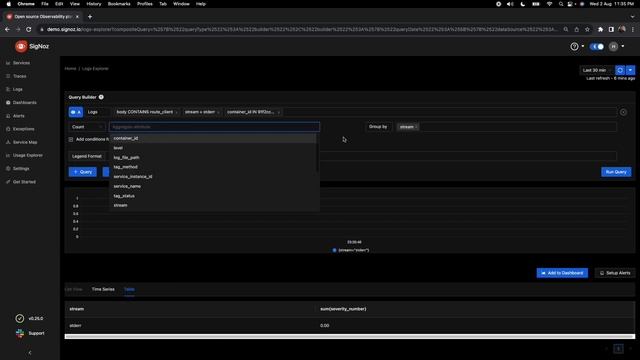Click the refresh data icon button
The height and width of the screenshot is (360, 640).
point(620,70)
